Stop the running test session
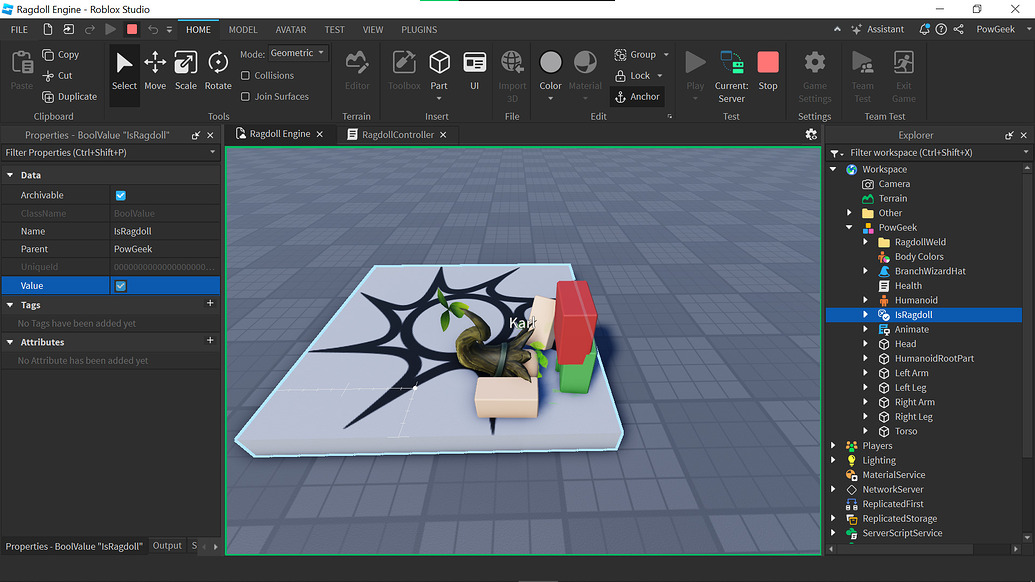This screenshot has height=582, width=1035. coord(768,71)
